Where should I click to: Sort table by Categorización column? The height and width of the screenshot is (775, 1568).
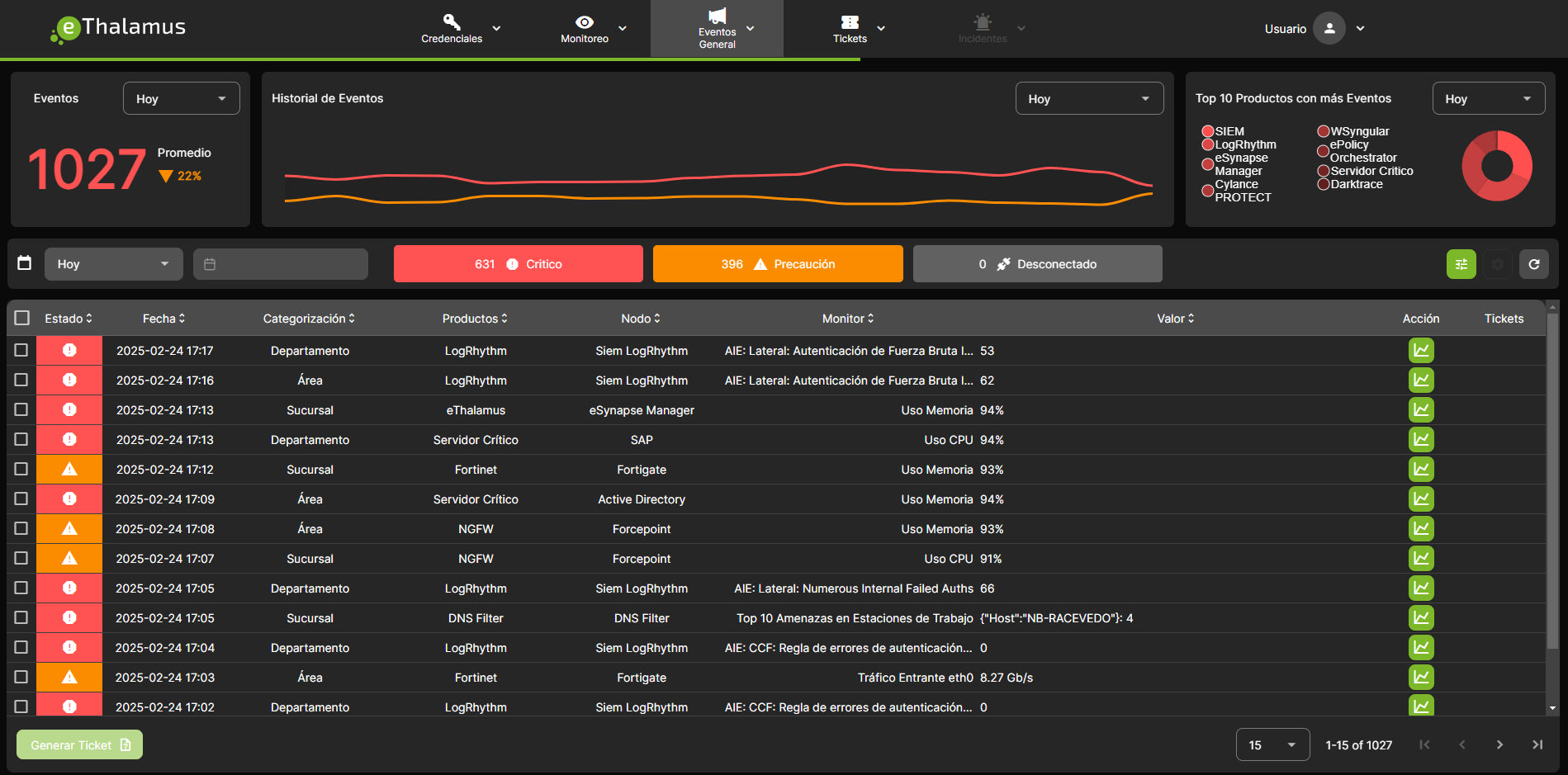310,319
